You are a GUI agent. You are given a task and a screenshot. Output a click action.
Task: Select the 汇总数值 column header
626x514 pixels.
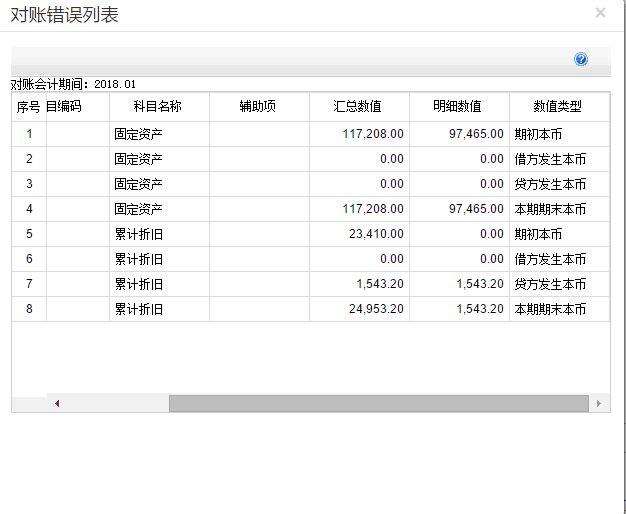pos(357,106)
